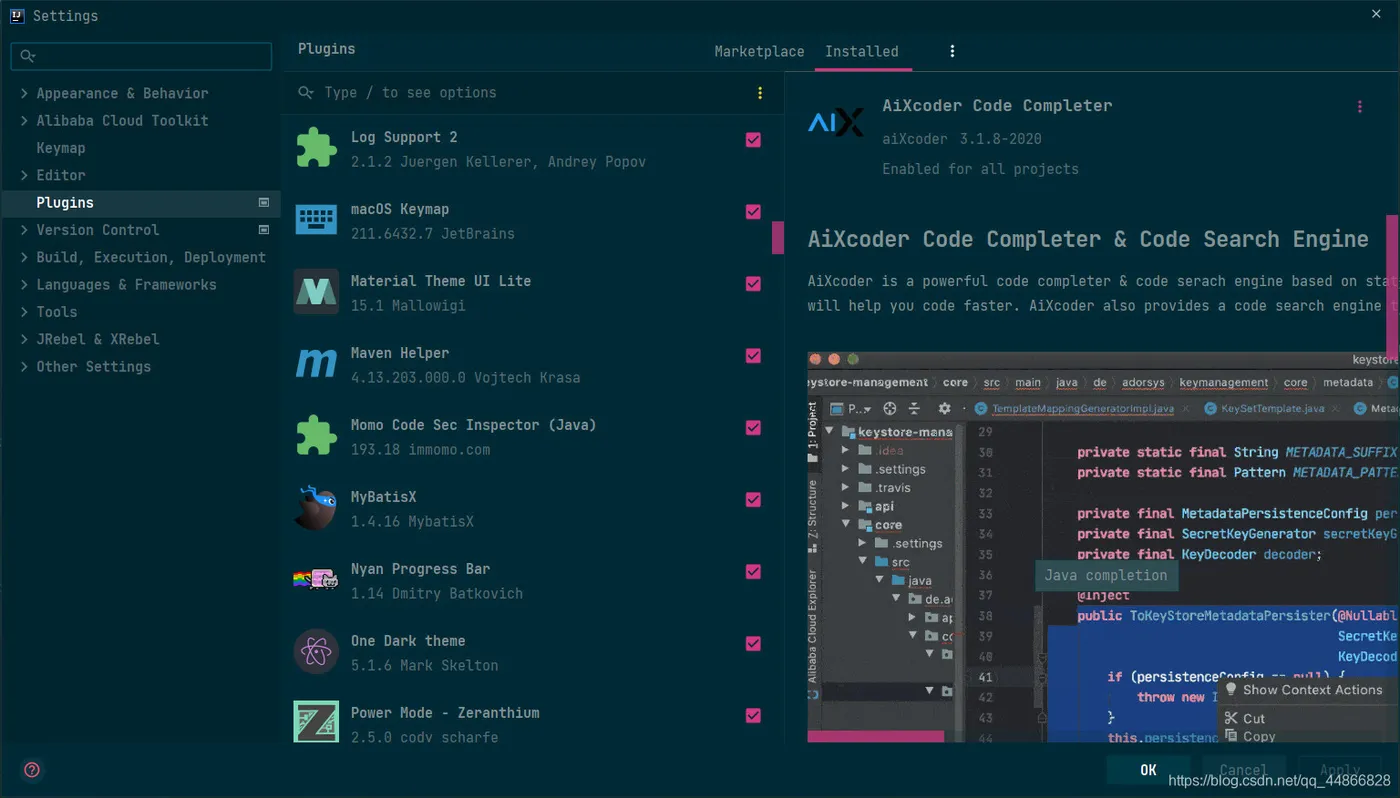This screenshot has height=798, width=1400.
Task: Click the Apply button
Action: pyautogui.click(x=1340, y=770)
